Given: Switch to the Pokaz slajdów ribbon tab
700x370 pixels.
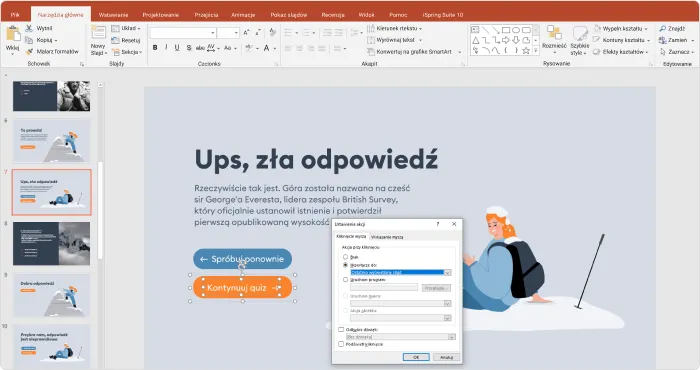Looking at the screenshot, I should click(288, 15).
